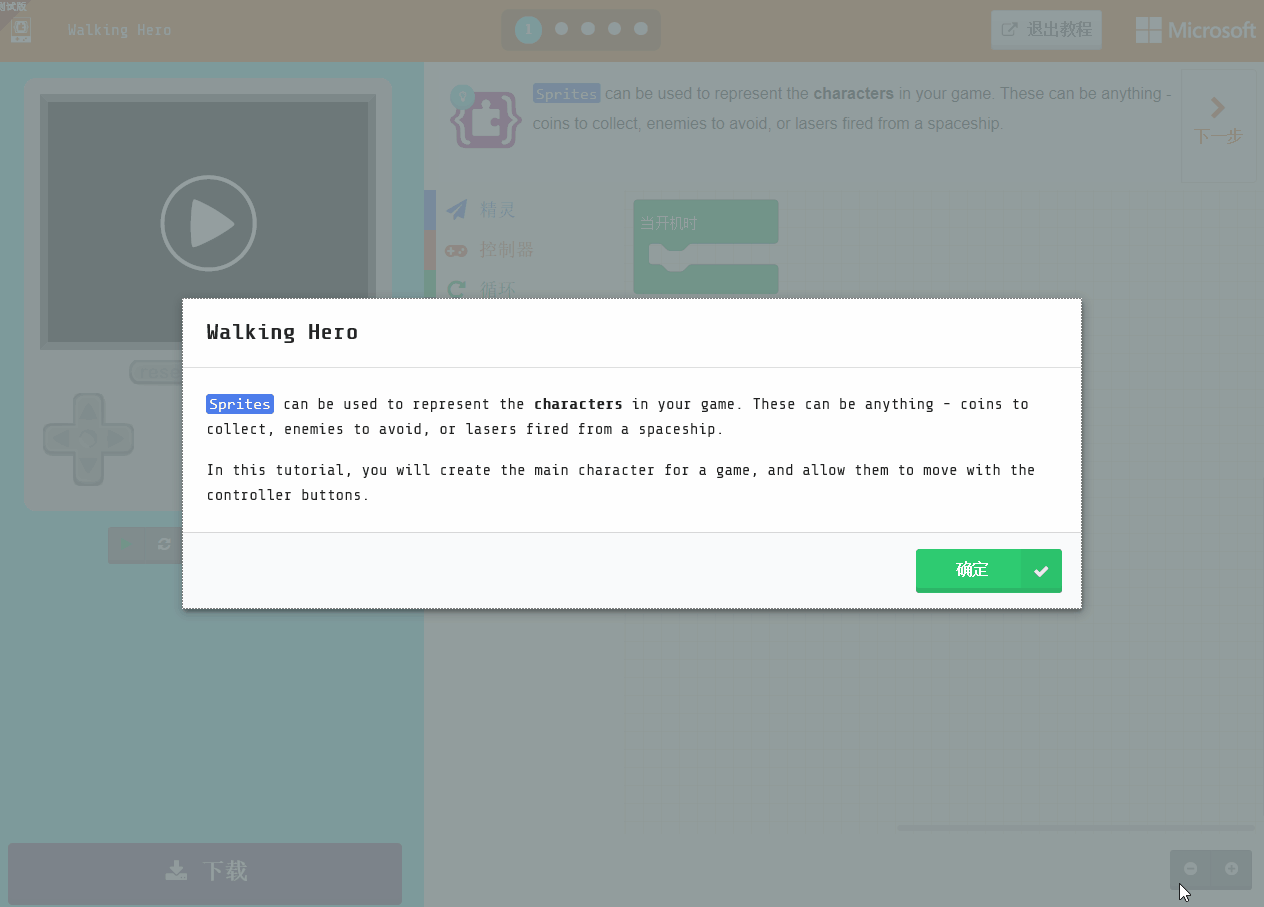Image resolution: width=1264 pixels, height=907 pixels.
Task: Play the tutorial video preview
Action: tap(208, 222)
